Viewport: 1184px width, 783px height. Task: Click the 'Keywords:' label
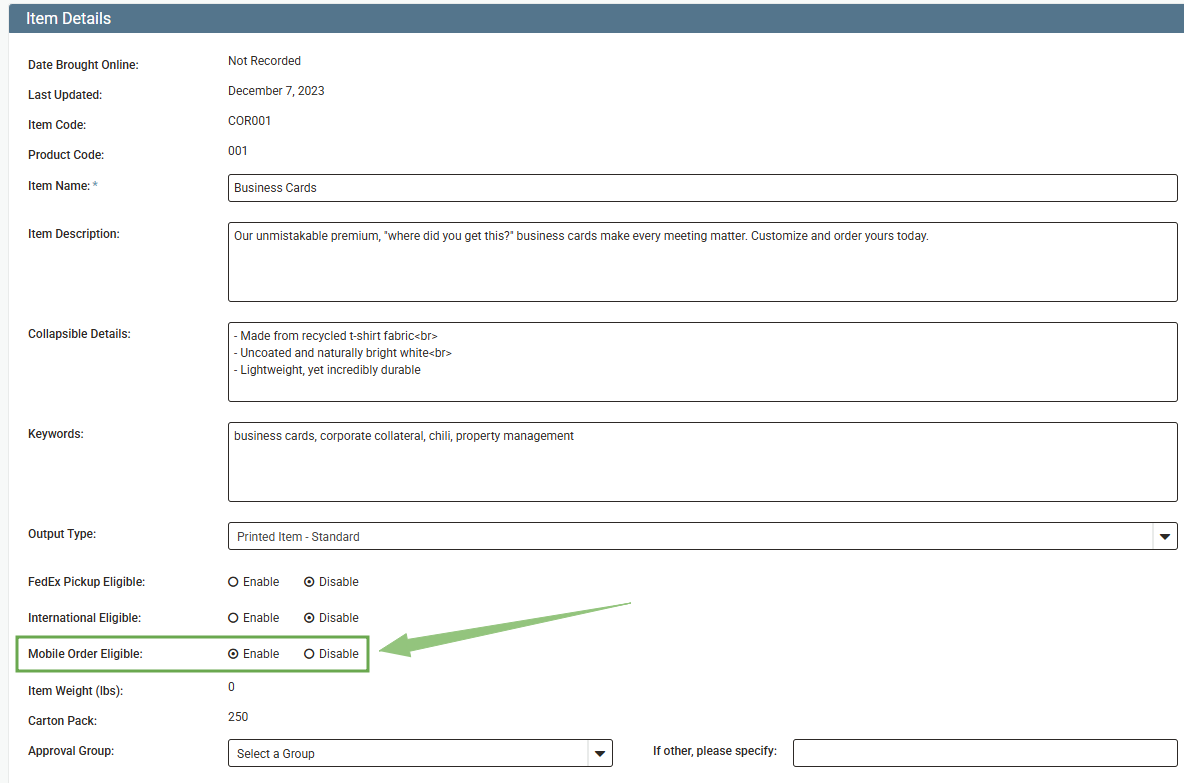56,433
